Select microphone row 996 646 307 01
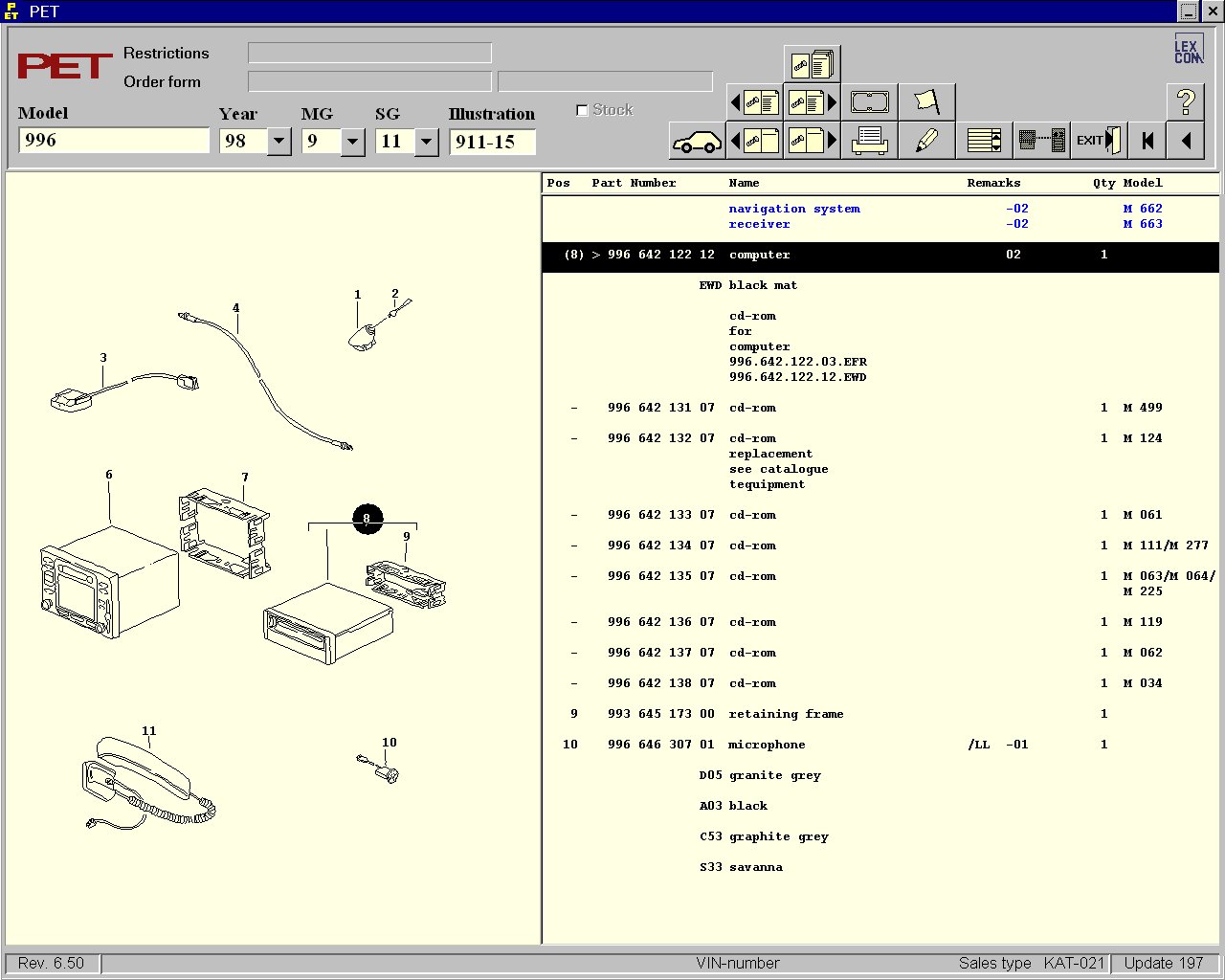The image size is (1225, 980). pos(880,745)
